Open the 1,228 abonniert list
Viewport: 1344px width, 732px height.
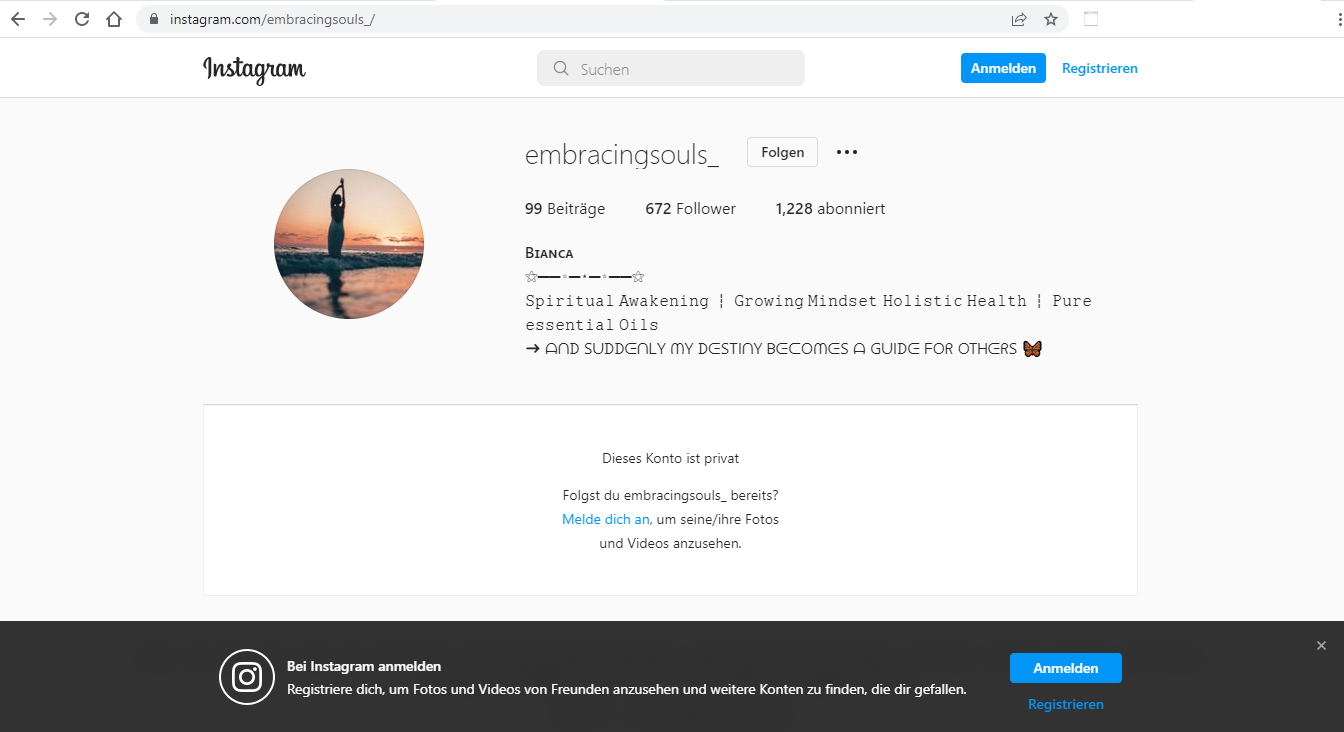pyautogui.click(x=831, y=209)
